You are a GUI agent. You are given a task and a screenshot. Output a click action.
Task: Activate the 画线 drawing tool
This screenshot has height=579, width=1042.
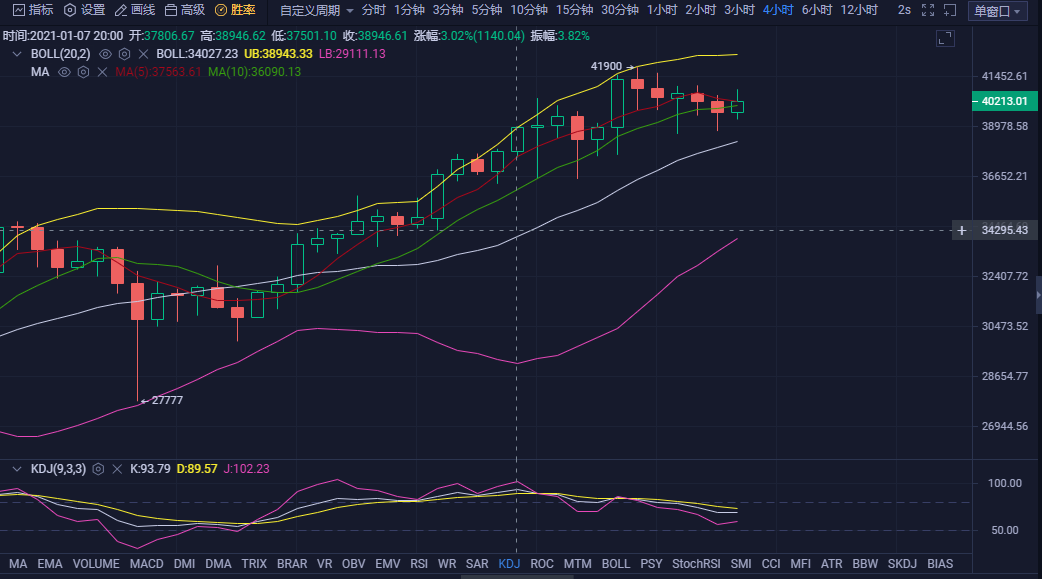click(x=135, y=10)
